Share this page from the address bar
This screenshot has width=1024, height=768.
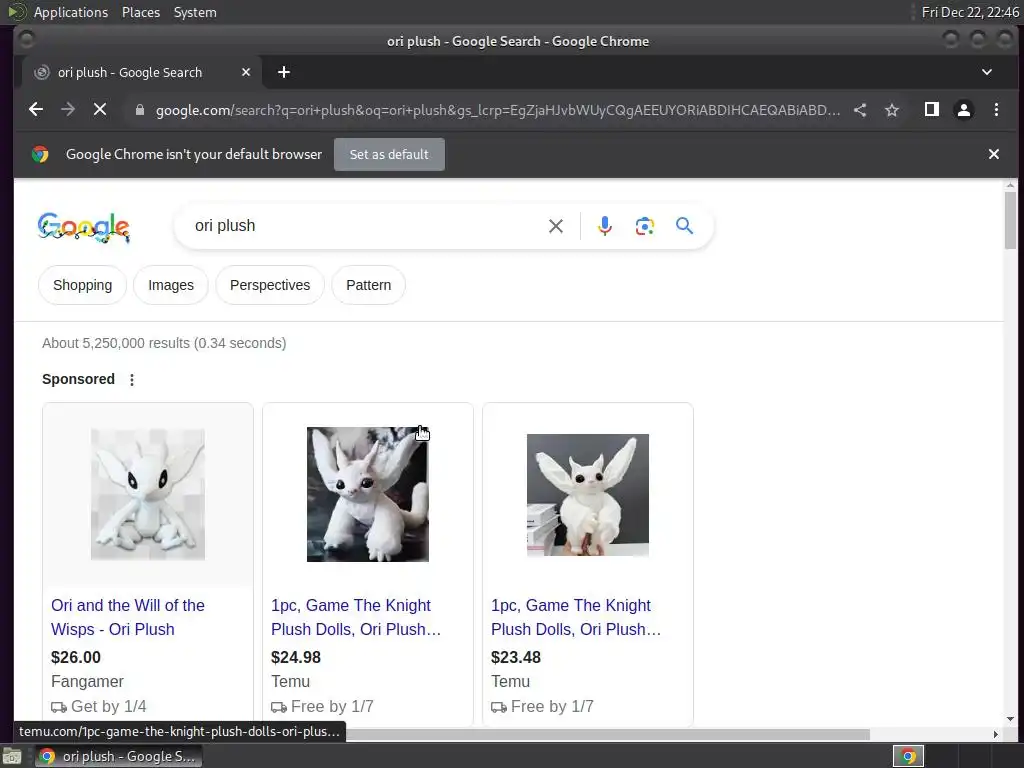coord(860,110)
